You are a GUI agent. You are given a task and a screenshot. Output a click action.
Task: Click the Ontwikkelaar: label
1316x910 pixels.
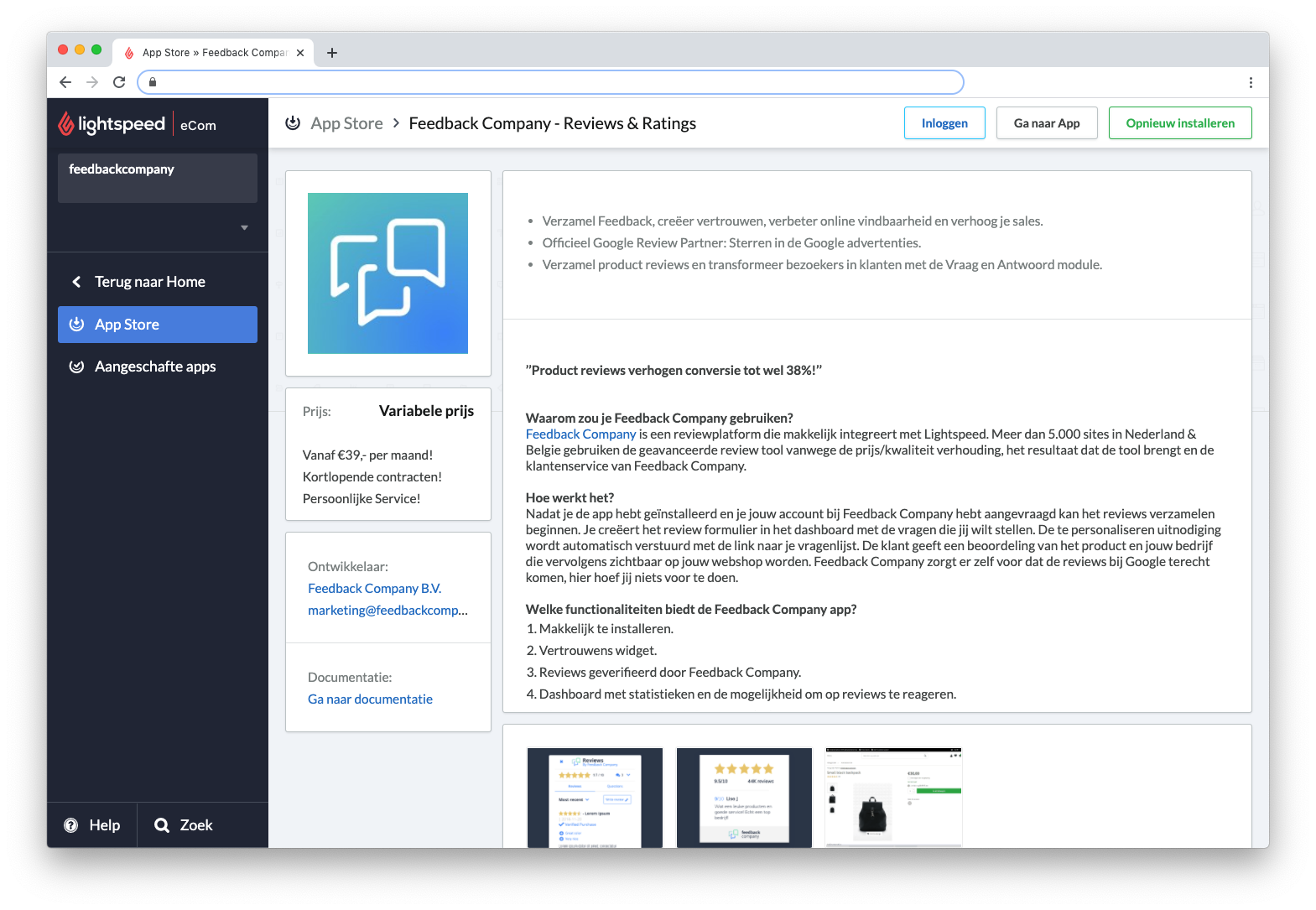tap(348, 567)
